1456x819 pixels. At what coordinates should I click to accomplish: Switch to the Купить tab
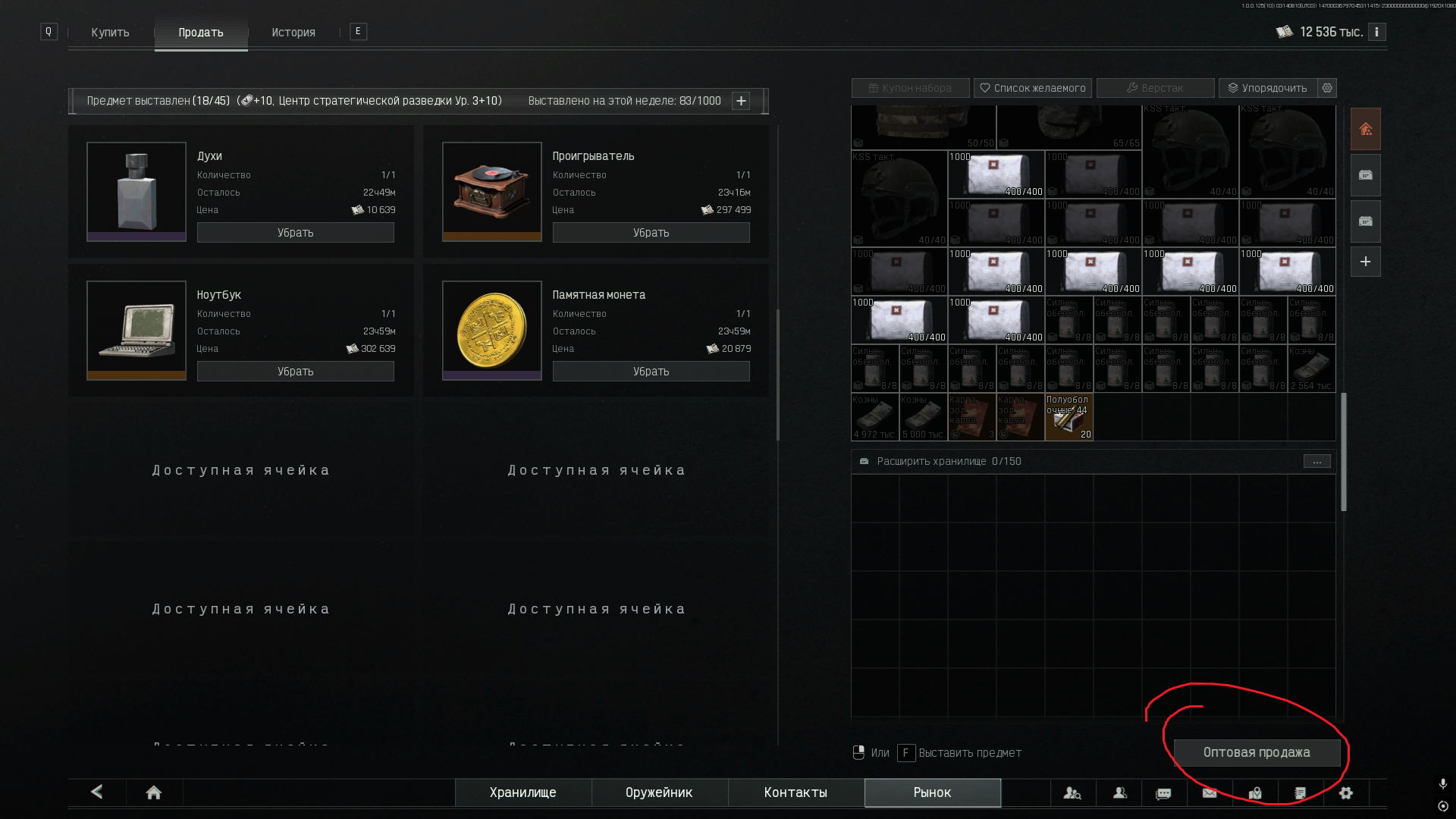click(x=110, y=33)
